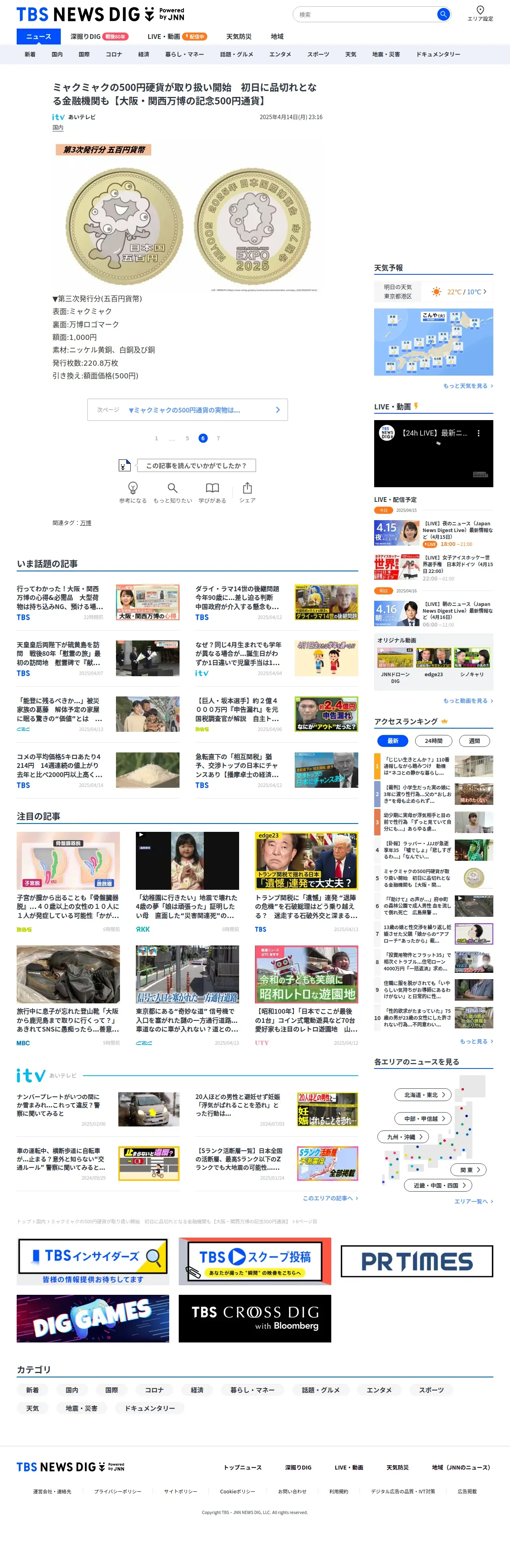The width and height of the screenshot is (510, 1568).
Task: Click the 万博 related tag
Action: (86, 523)
